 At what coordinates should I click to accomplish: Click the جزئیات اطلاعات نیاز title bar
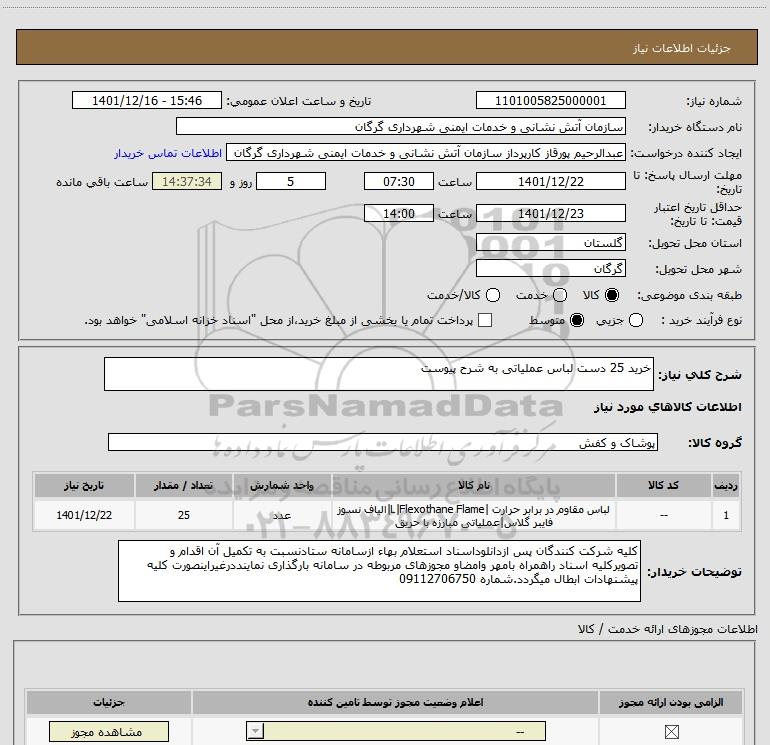pos(386,47)
